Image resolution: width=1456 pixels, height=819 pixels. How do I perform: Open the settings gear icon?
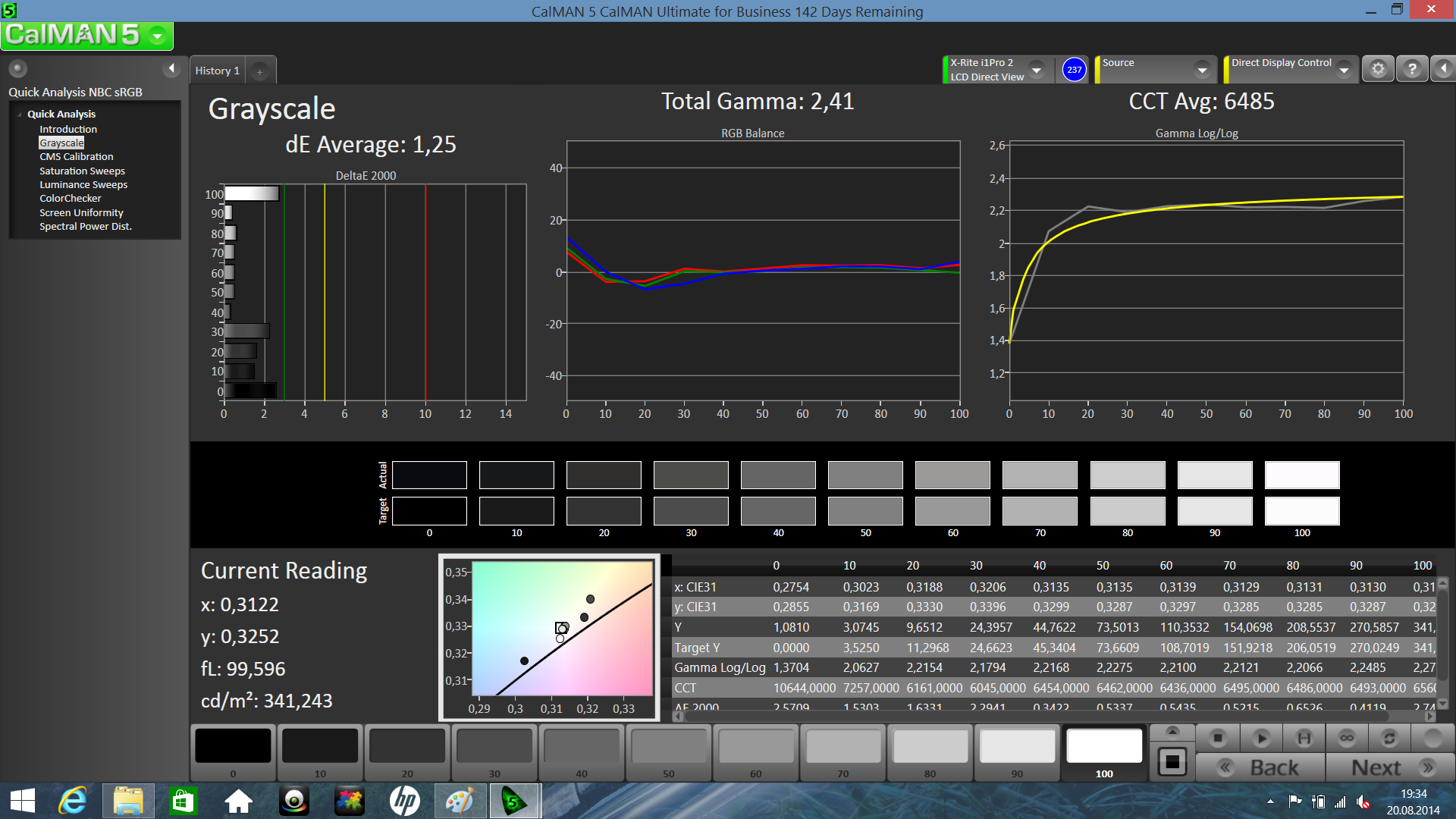tap(1378, 69)
